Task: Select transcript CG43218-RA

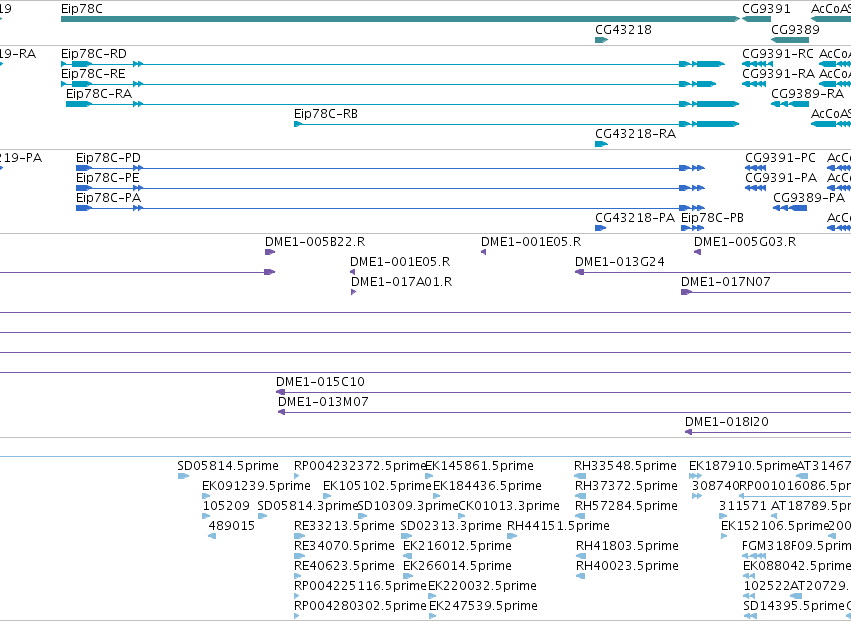Action: 636,133
